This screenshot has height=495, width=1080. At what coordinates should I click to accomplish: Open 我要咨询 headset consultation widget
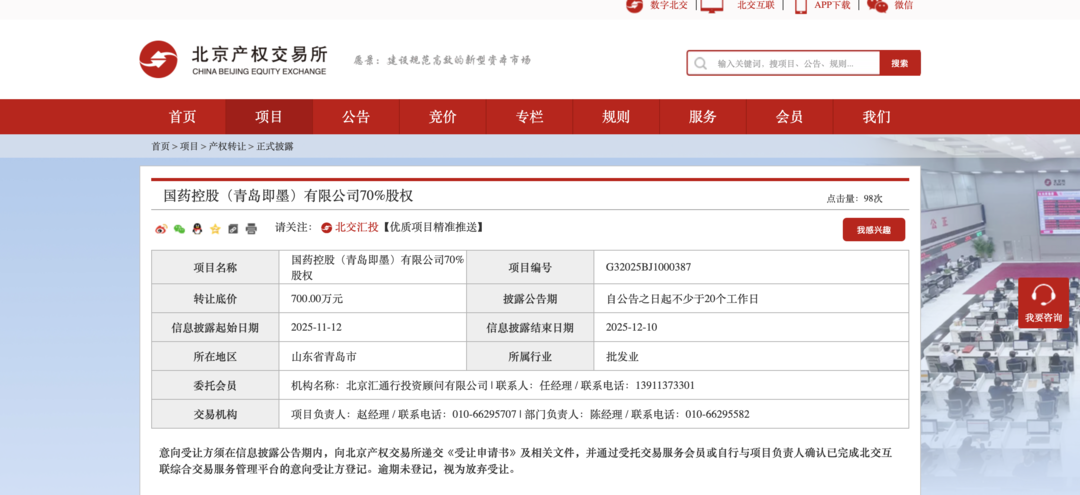(1043, 302)
